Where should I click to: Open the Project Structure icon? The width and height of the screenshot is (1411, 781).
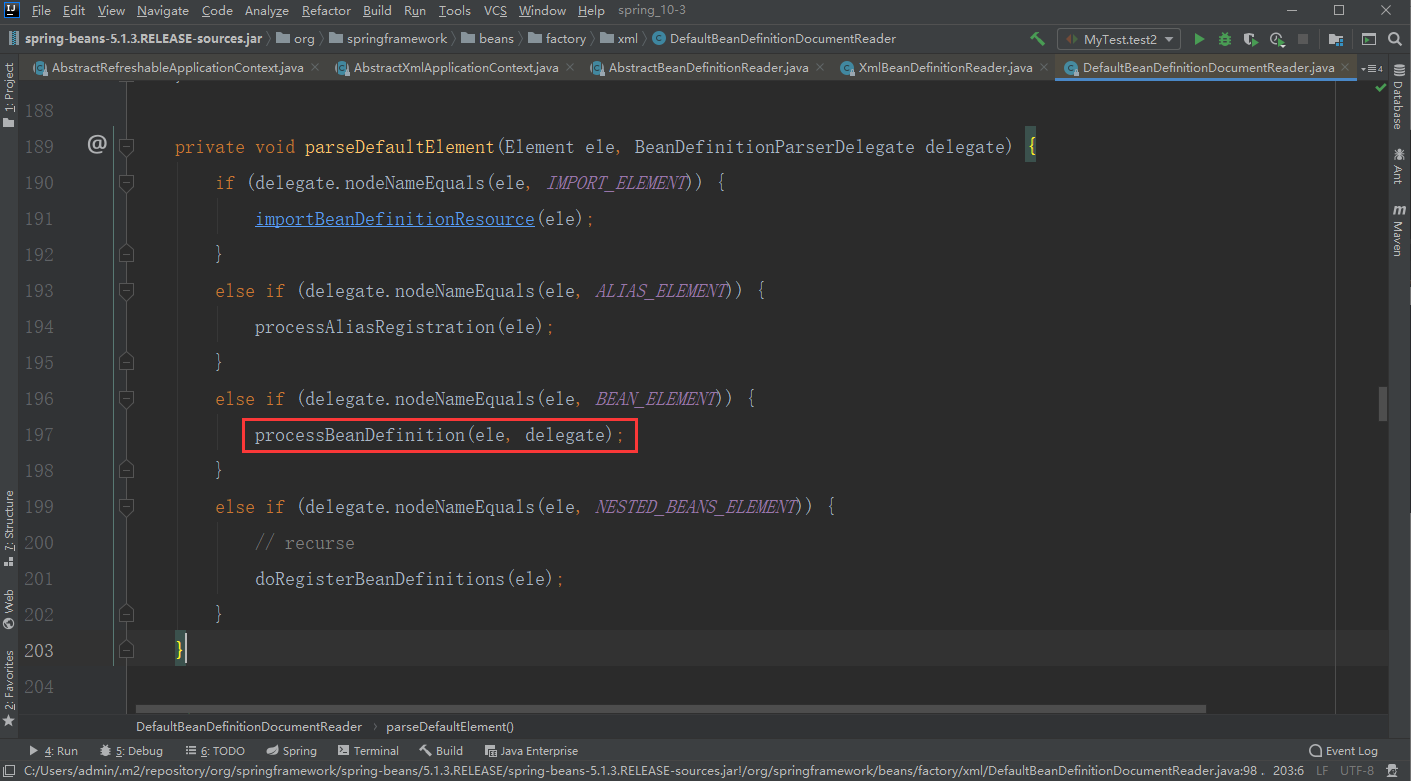[1335, 39]
